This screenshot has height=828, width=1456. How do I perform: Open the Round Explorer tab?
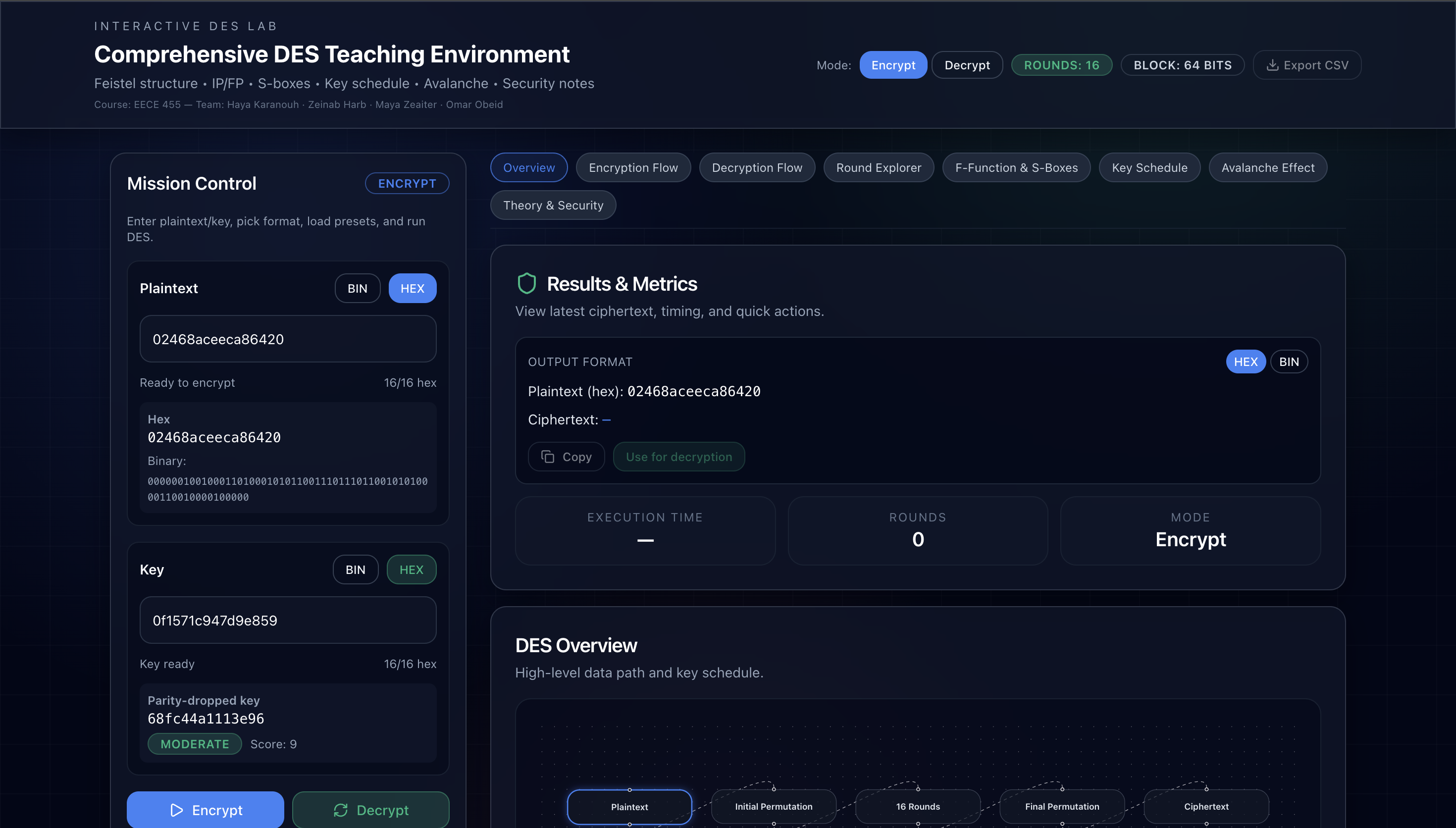click(879, 168)
